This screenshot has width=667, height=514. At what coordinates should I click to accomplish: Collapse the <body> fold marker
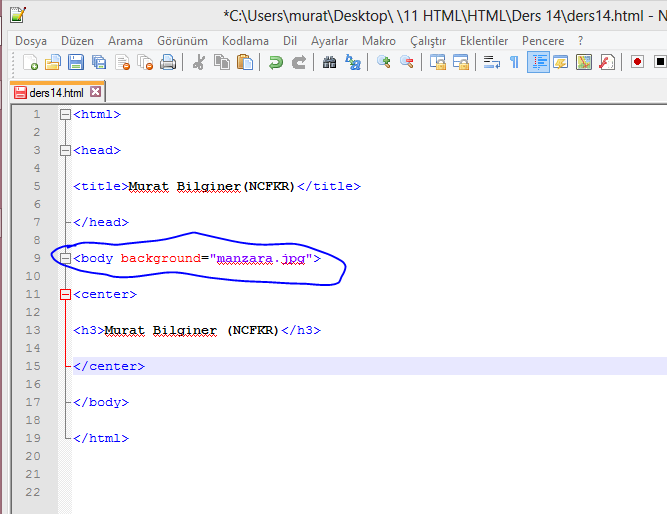pos(65,258)
